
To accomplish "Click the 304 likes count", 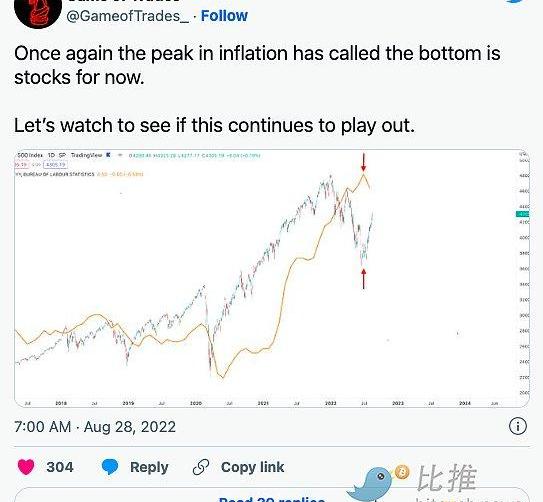I will 60,467.
